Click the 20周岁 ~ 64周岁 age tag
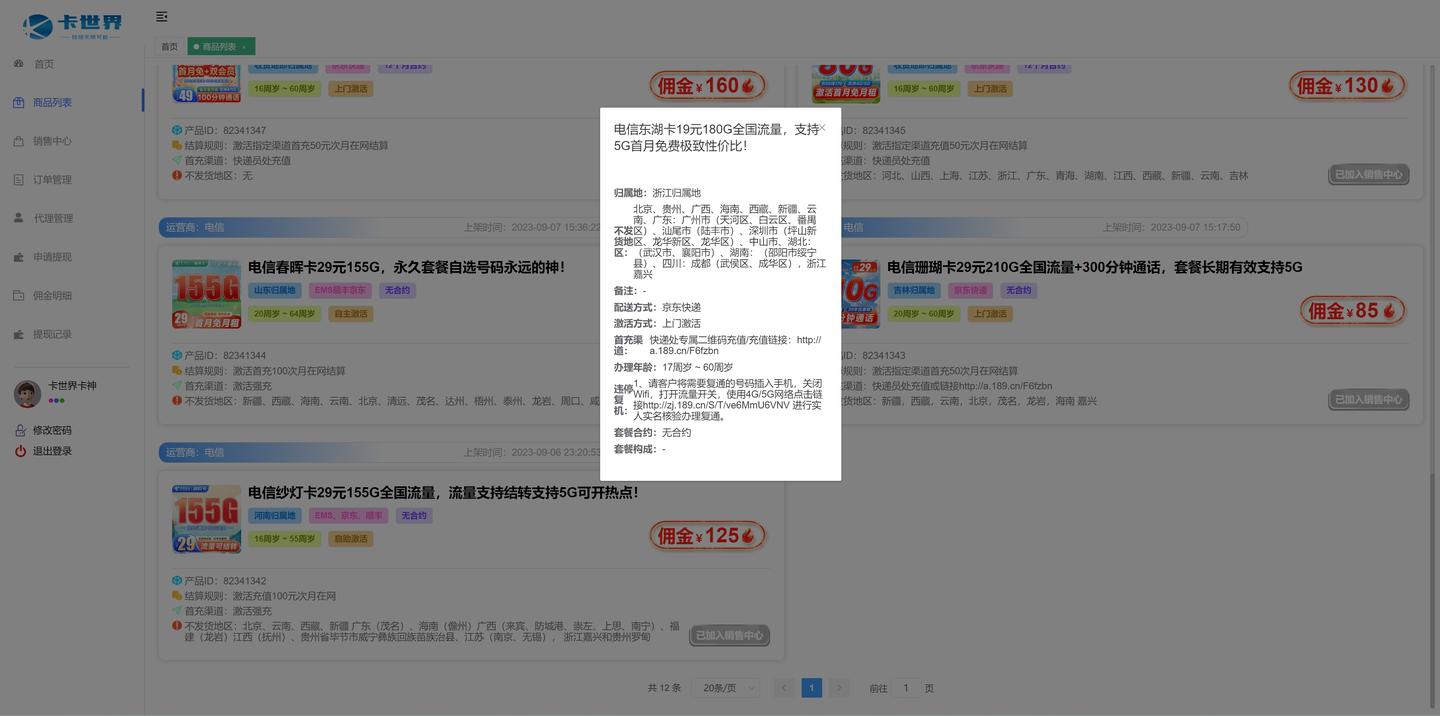This screenshot has height=716, width=1440. (x=285, y=314)
